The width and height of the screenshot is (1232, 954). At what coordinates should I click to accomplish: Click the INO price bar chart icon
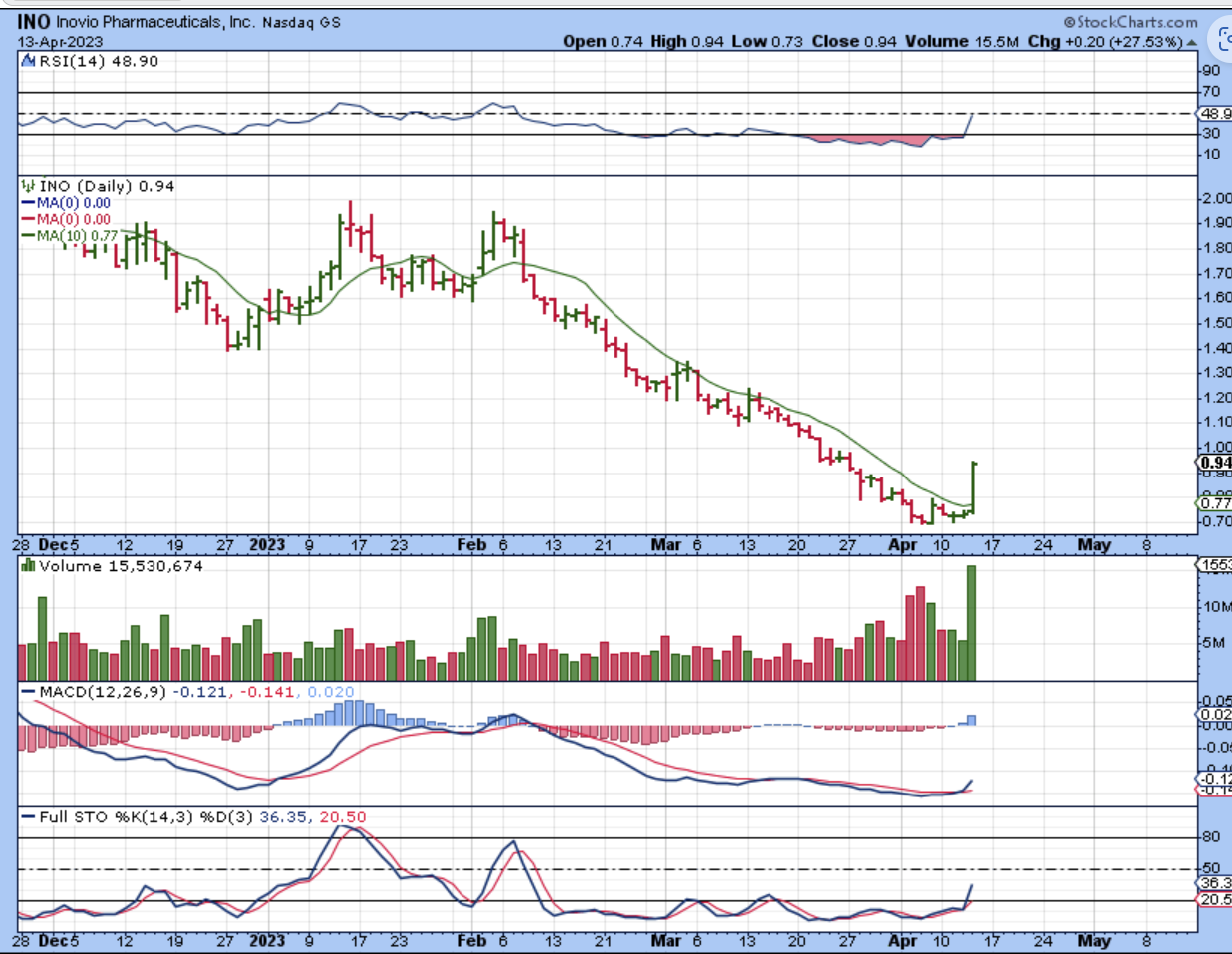pos(29,186)
